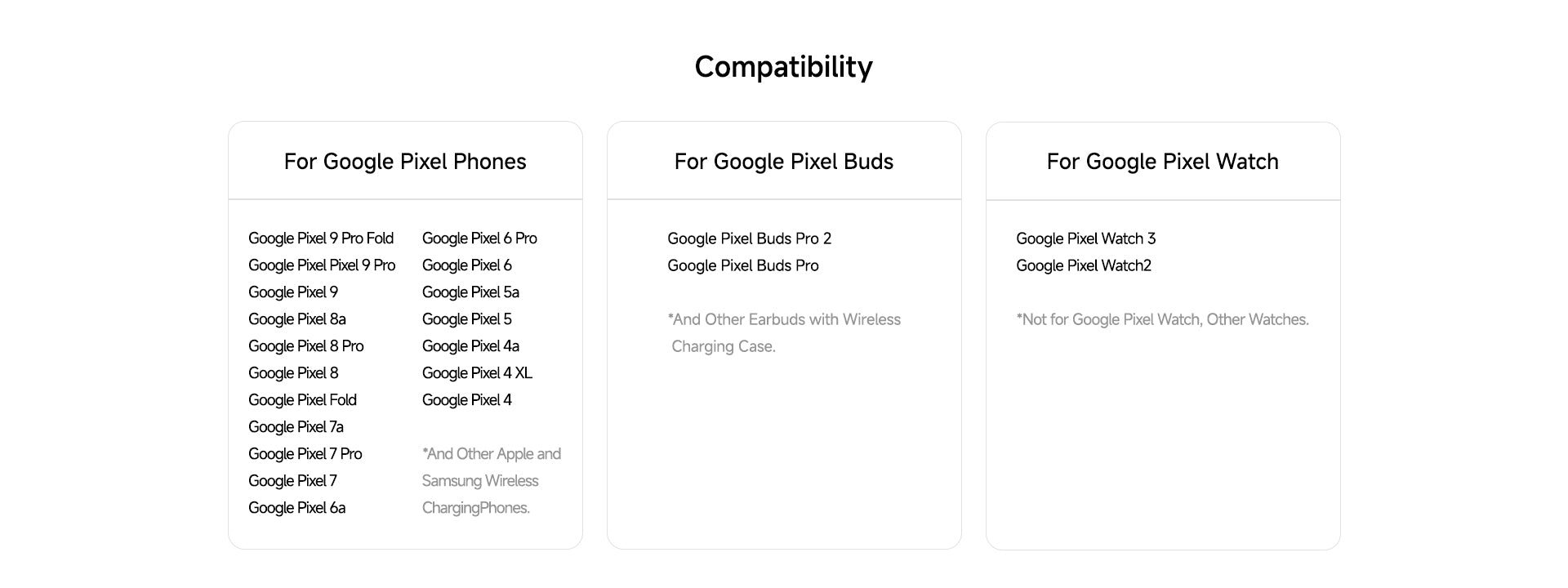Screen dimensions: 1568x588
Task: Click Google Pixel 5a list item
Action: click(x=470, y=292)
